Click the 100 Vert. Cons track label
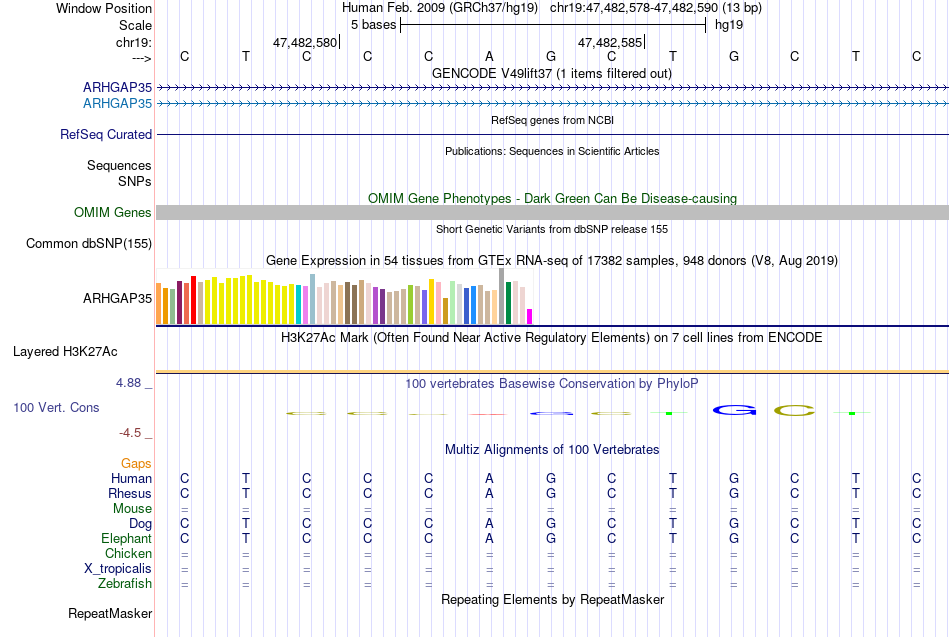The height and width of the screenshot is (637, 950). click(x=56, y=408)
